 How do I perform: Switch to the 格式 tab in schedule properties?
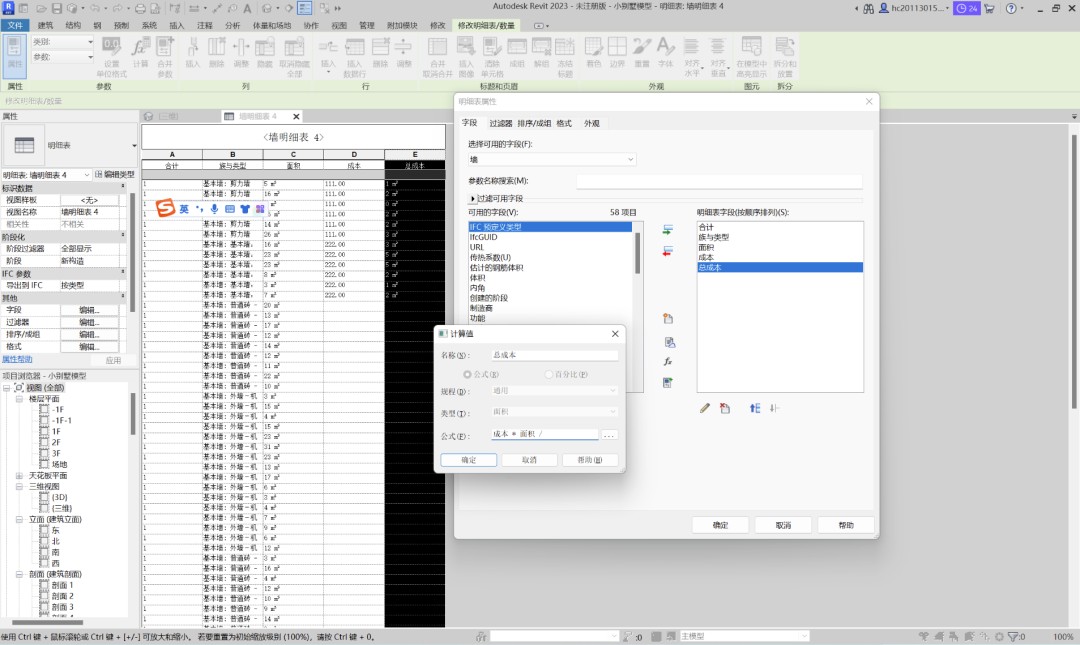(564, 123)
